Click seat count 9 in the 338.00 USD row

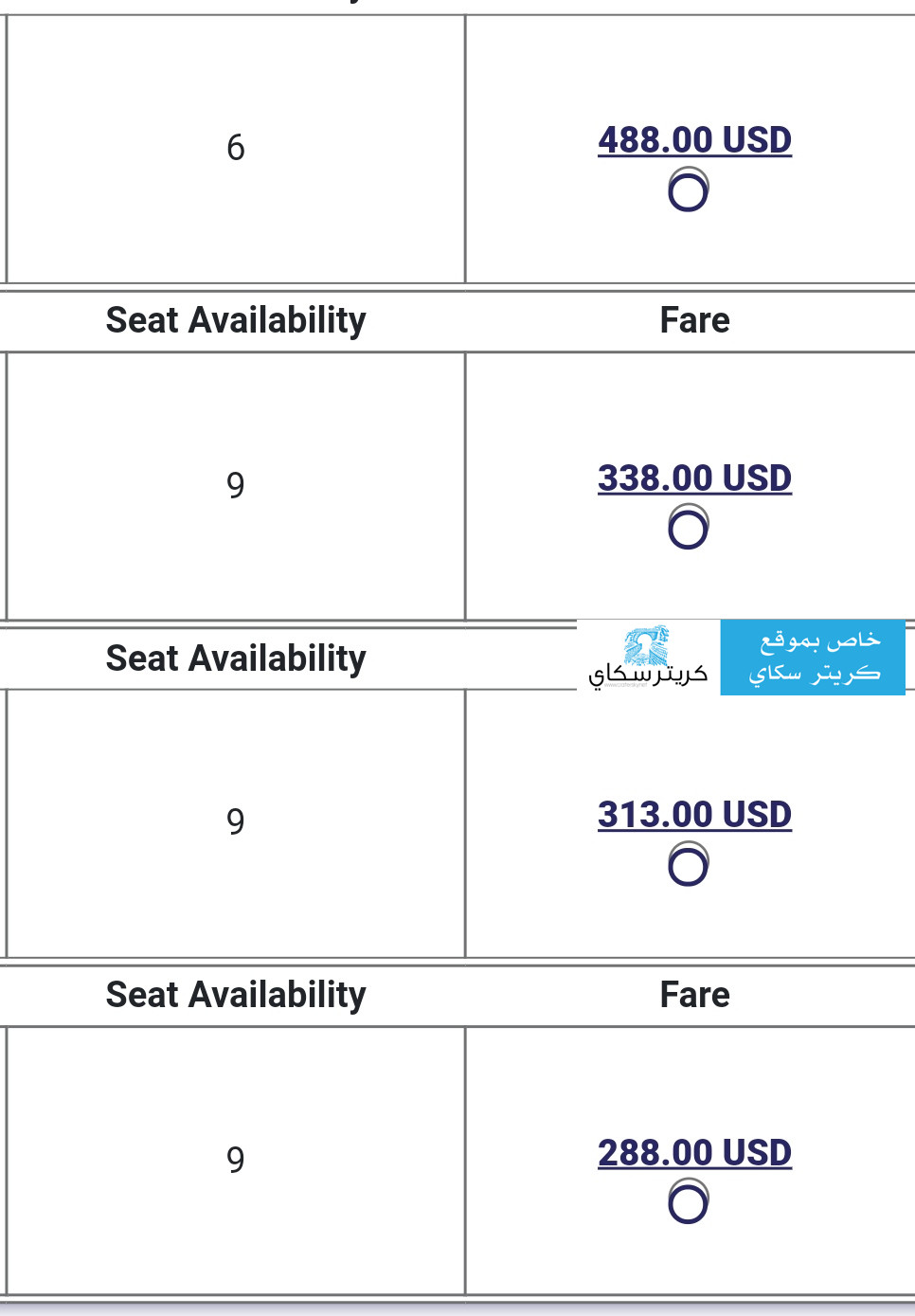[236, 485]
